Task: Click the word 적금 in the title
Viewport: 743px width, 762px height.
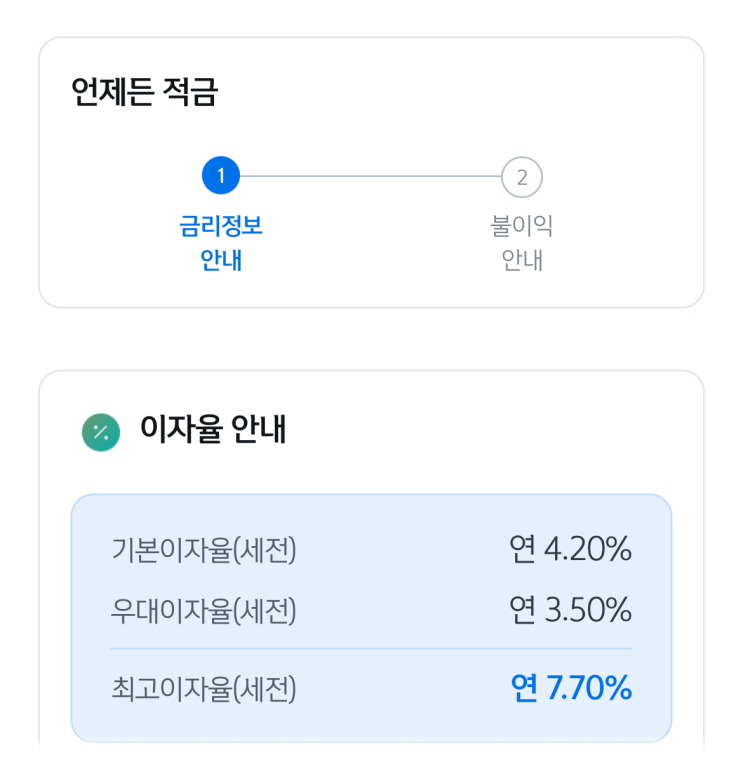Action: (x=189, y=93)
